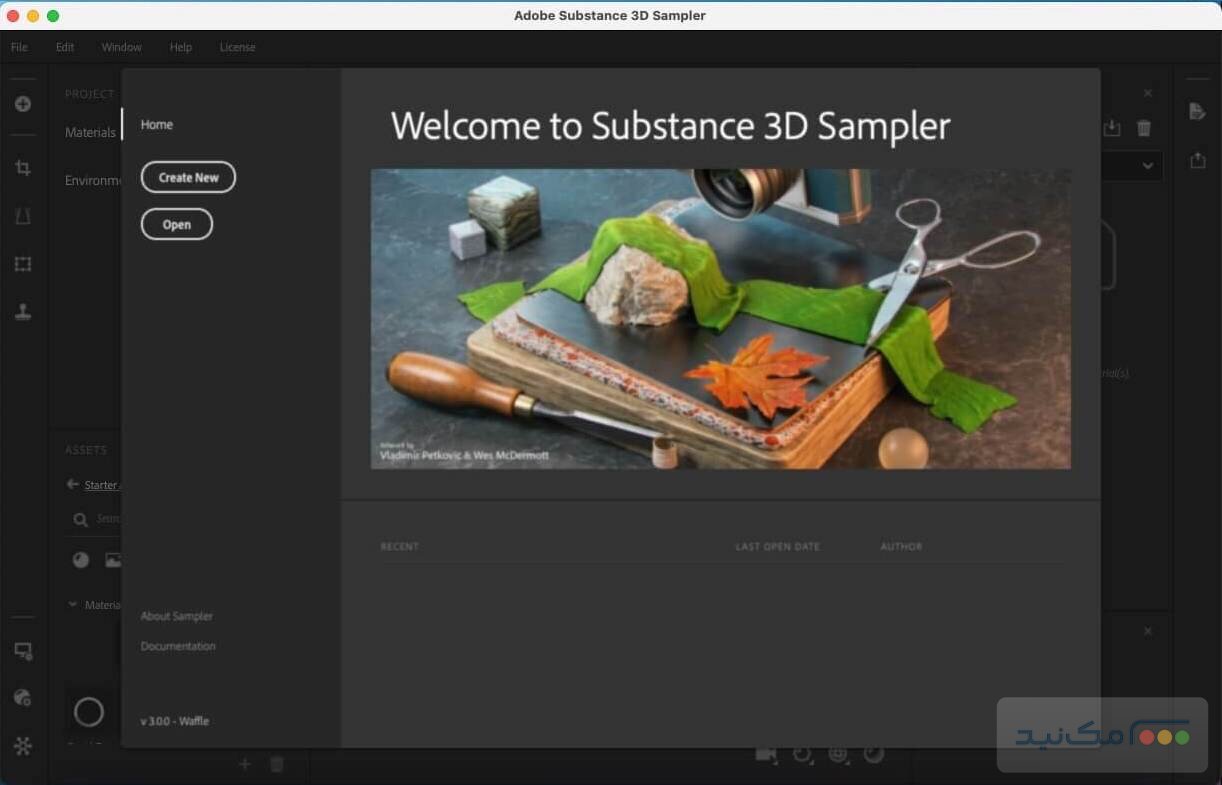Click the globe icon in lower left sidebar

[x=23, y=698]
